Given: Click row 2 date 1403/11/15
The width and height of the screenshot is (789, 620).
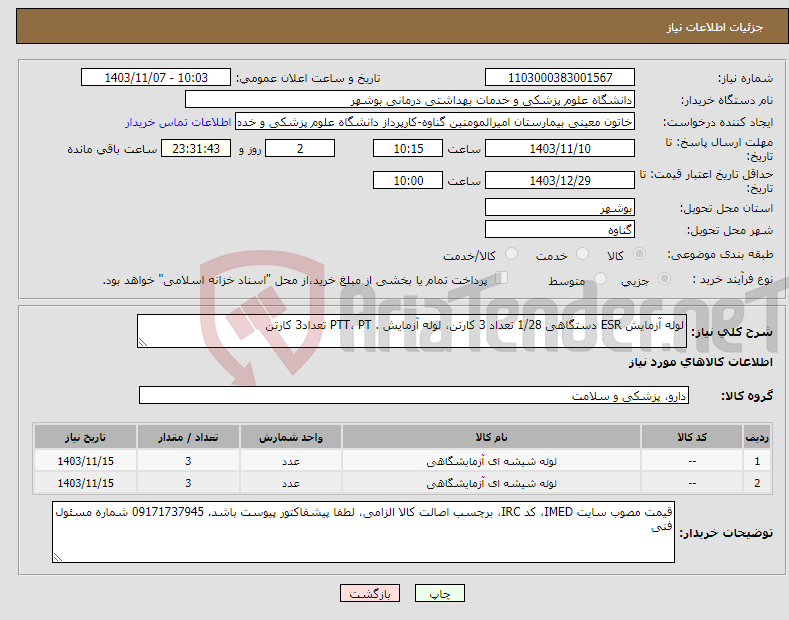Looking at the screenshot, I should (86, 483).
